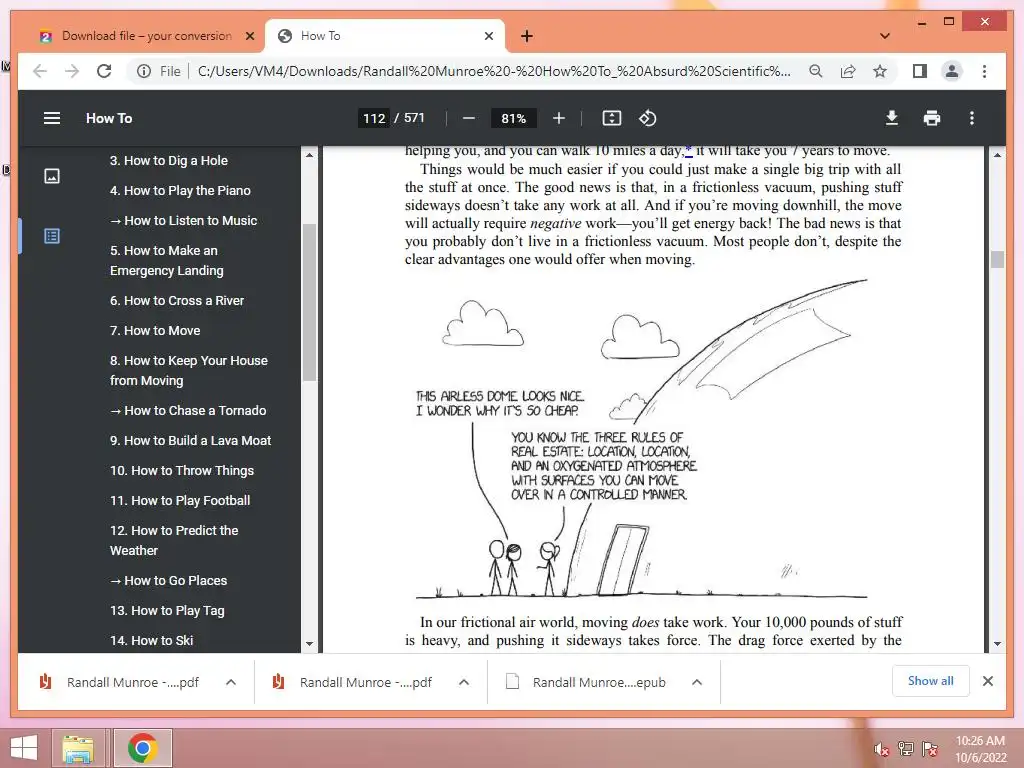Image resolution: width=1024 pixels, height=768 pixels.
Task: Open the Windows Start menu
Action: coord(24,748)
